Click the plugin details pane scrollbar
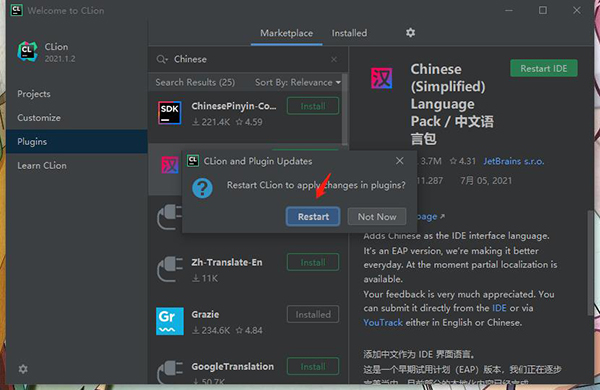This screenshot has height=390, width=600. coord(590,263)
